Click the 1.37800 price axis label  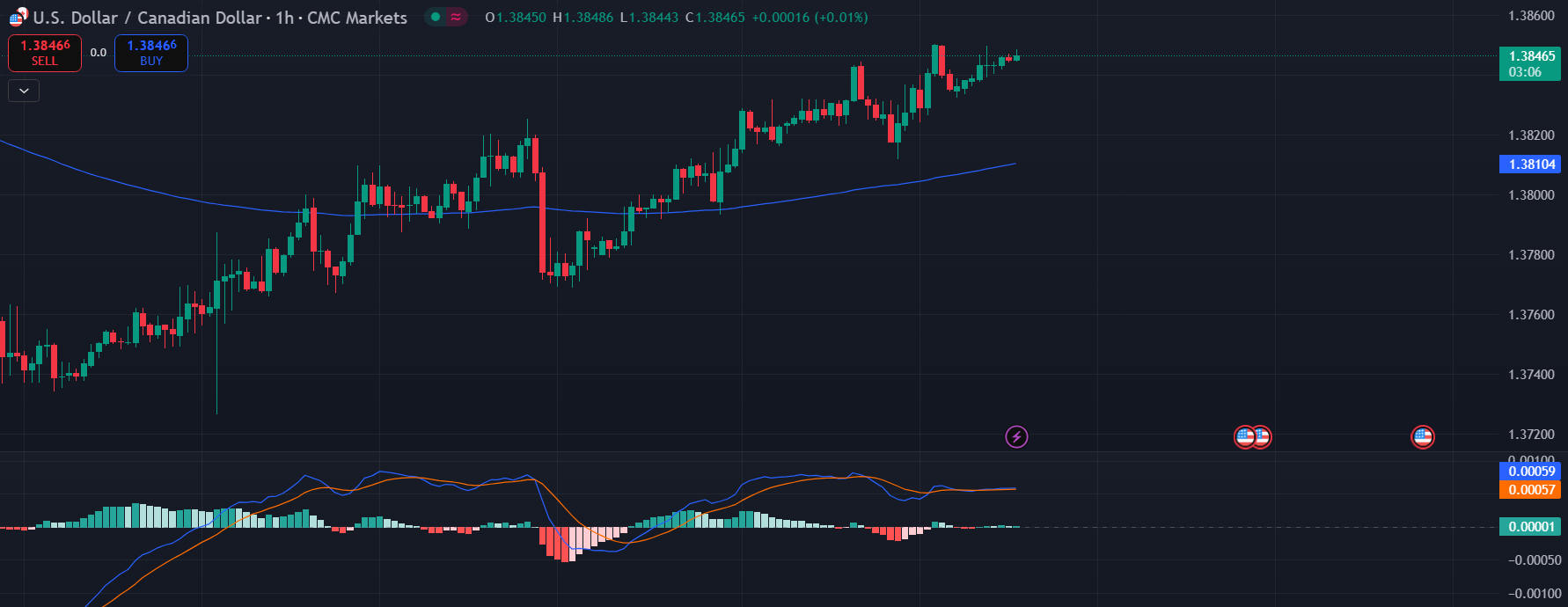[x=1531, y=255]
